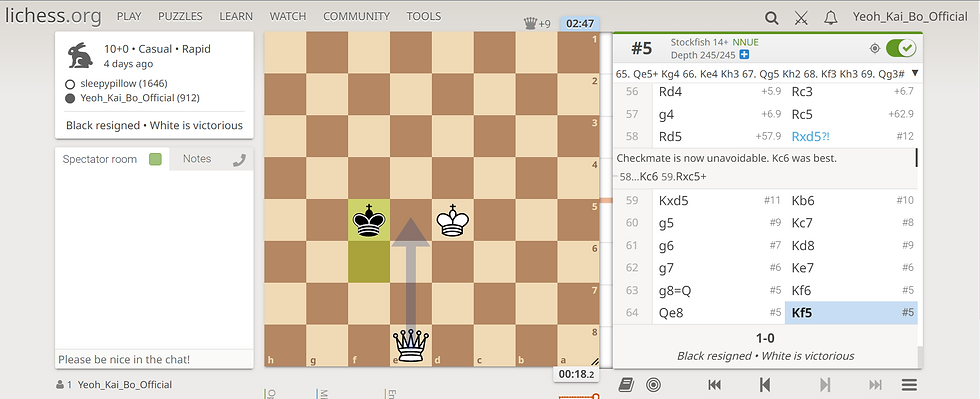Open sleepypillow player profile
This screenshot has height=399, width=980.
[x=123, y=83]
